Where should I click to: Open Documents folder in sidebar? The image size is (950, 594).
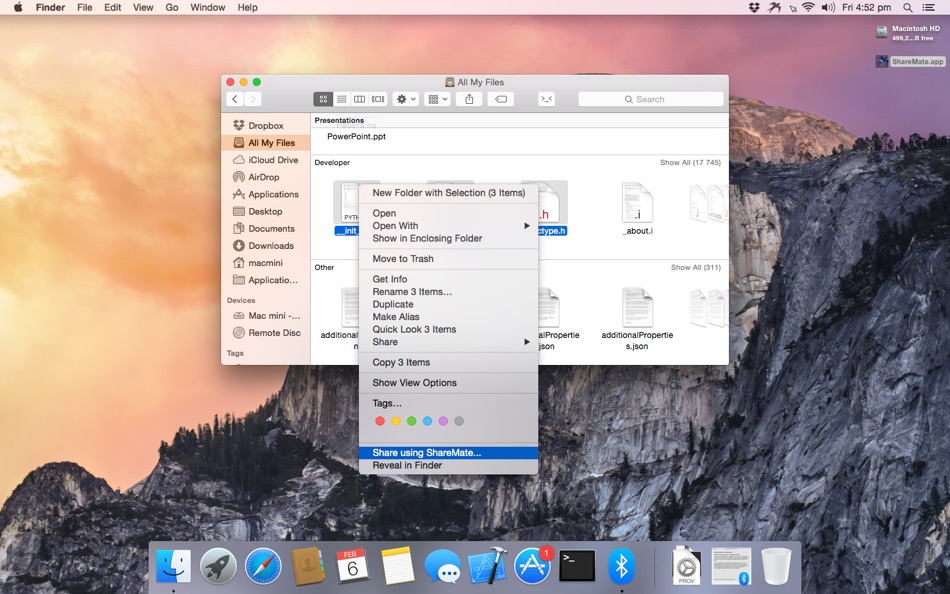point(266,229)
